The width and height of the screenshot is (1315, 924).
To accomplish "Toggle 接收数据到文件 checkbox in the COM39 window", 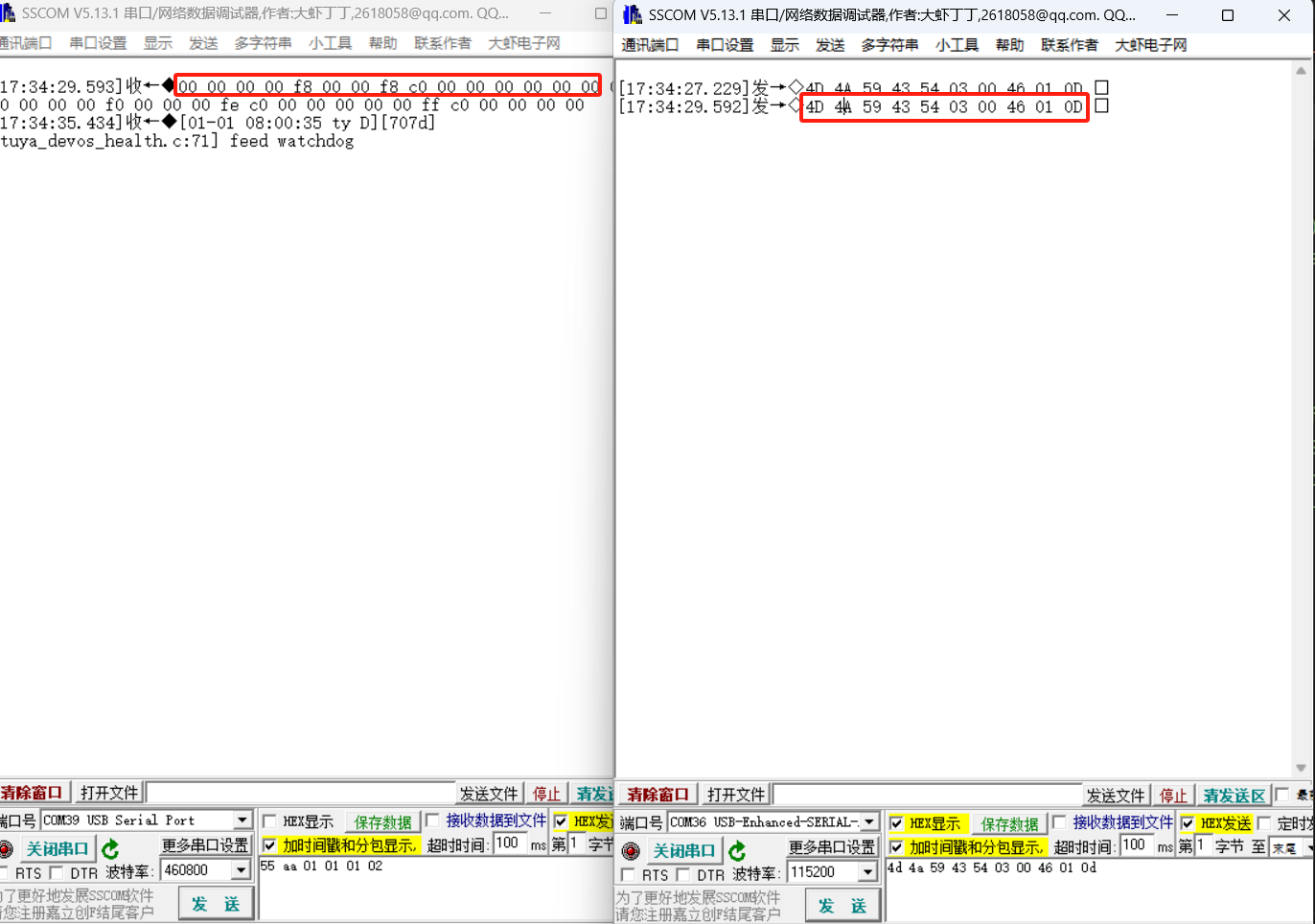I will point(432,820).
